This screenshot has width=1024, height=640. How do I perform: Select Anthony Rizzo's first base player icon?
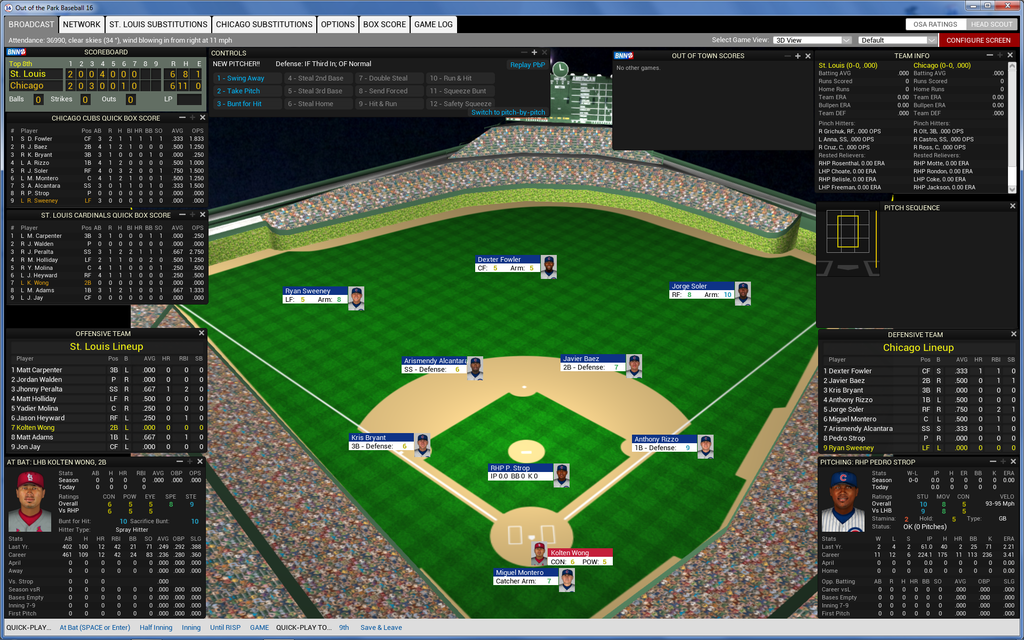point(705,446)
